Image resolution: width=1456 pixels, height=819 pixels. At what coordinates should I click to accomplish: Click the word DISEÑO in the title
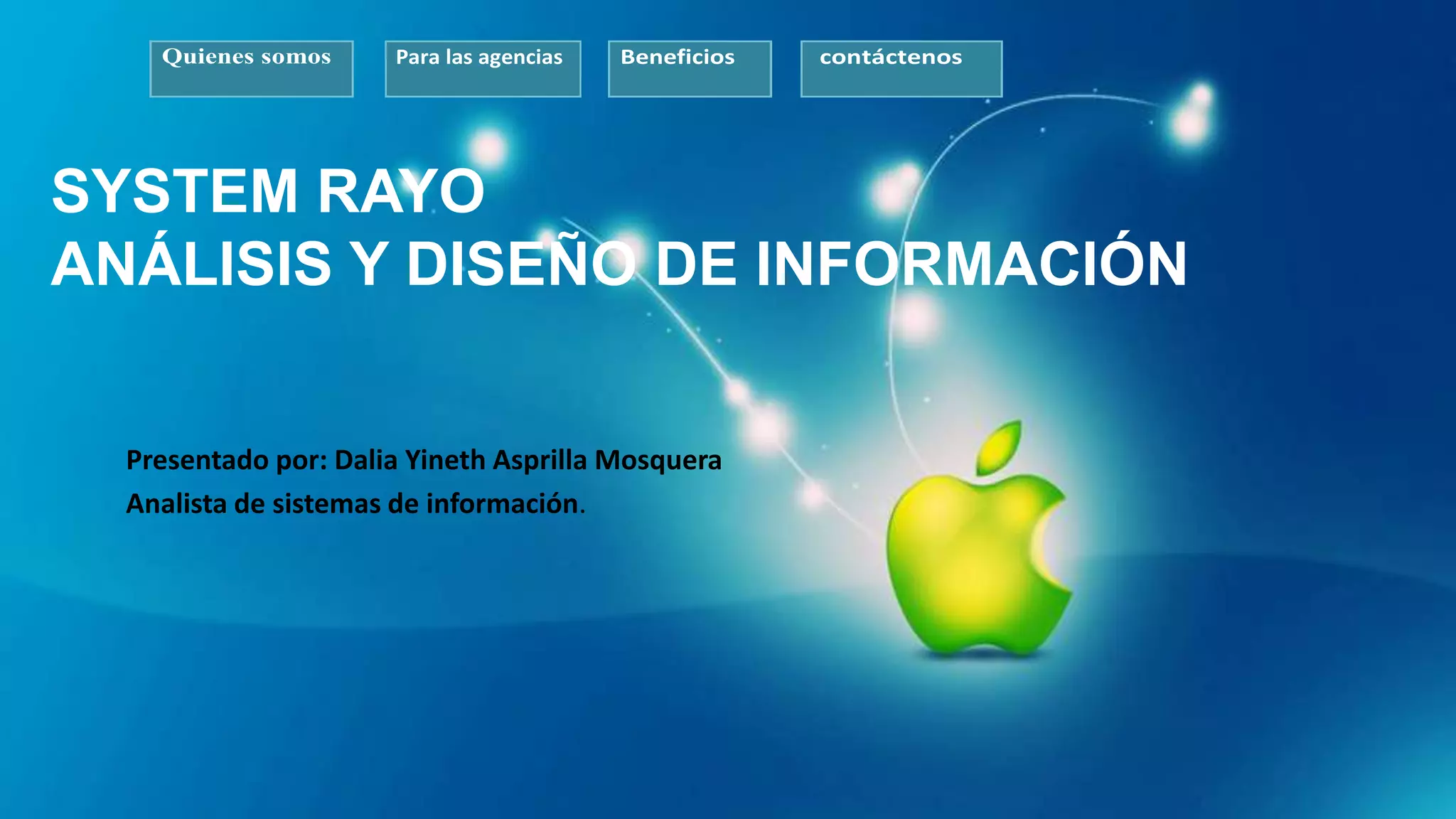click(x=520, y=264)
